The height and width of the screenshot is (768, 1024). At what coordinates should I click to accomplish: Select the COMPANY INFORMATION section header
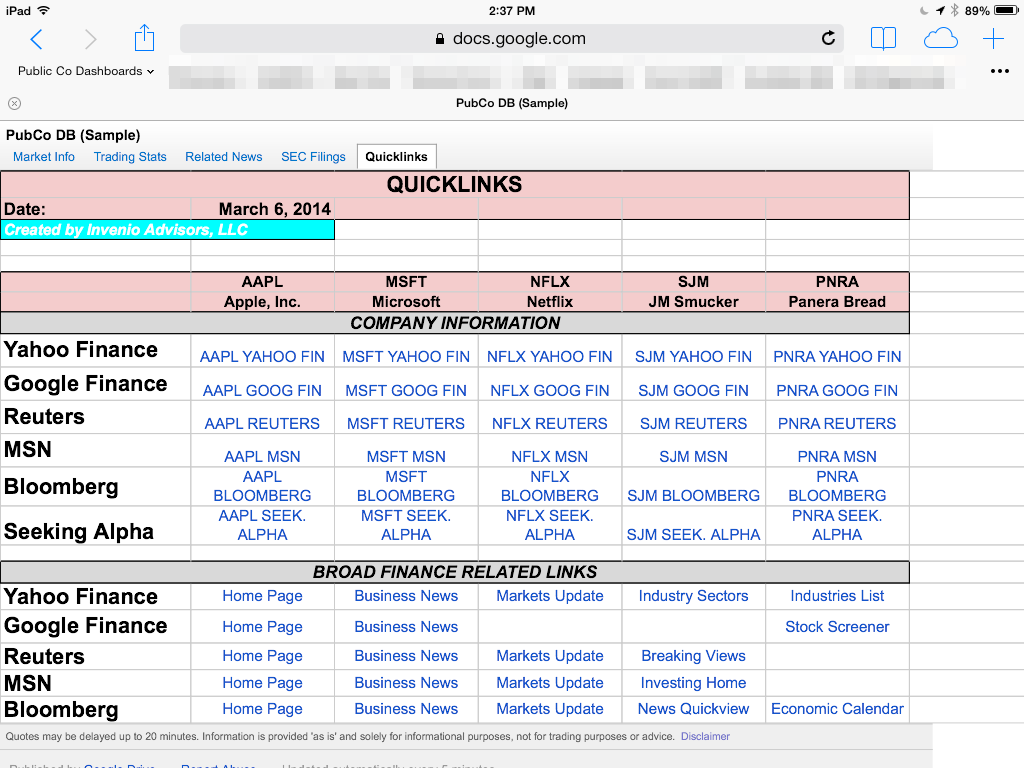(455, 323)
